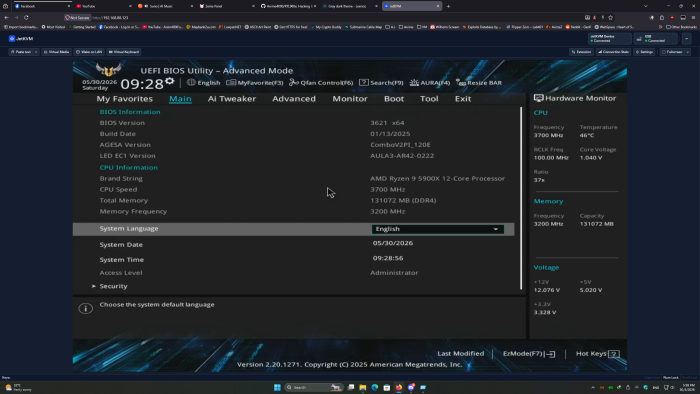Click the JetKVM Device Connected status box
Screen dimensions: 700x394
[x=610, y=39]
